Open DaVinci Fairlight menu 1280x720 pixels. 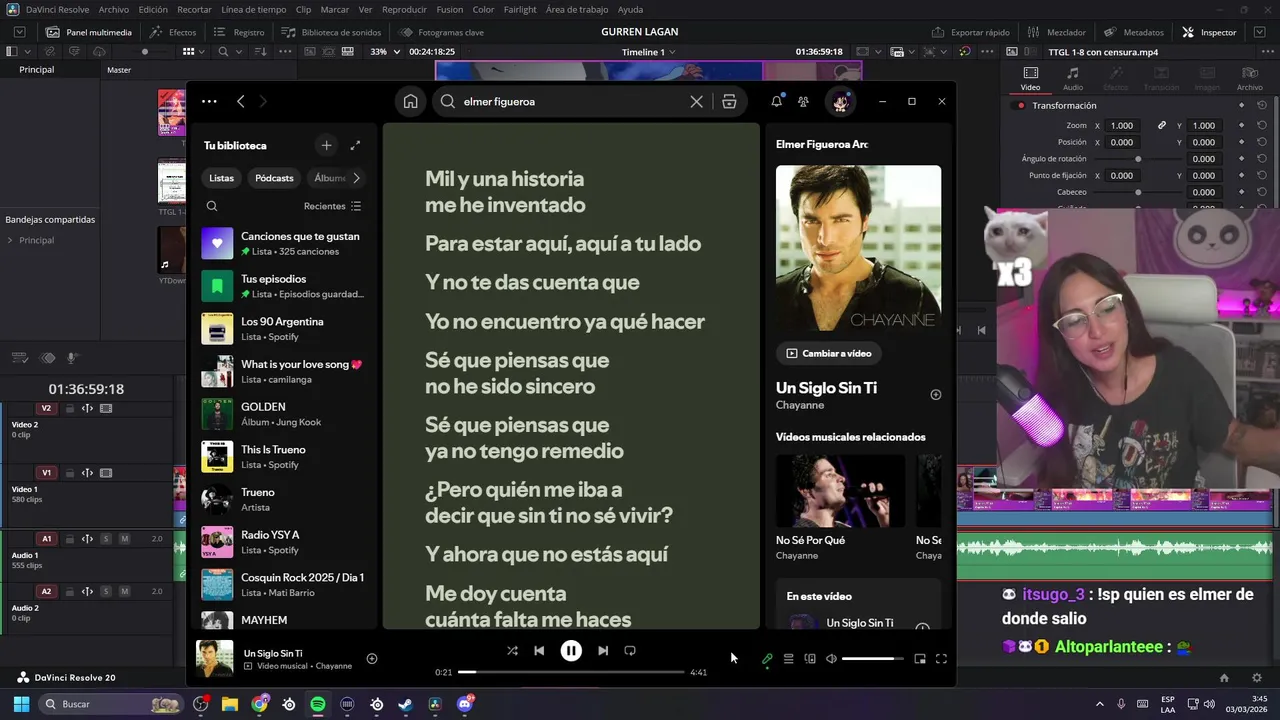click(520, 9)
